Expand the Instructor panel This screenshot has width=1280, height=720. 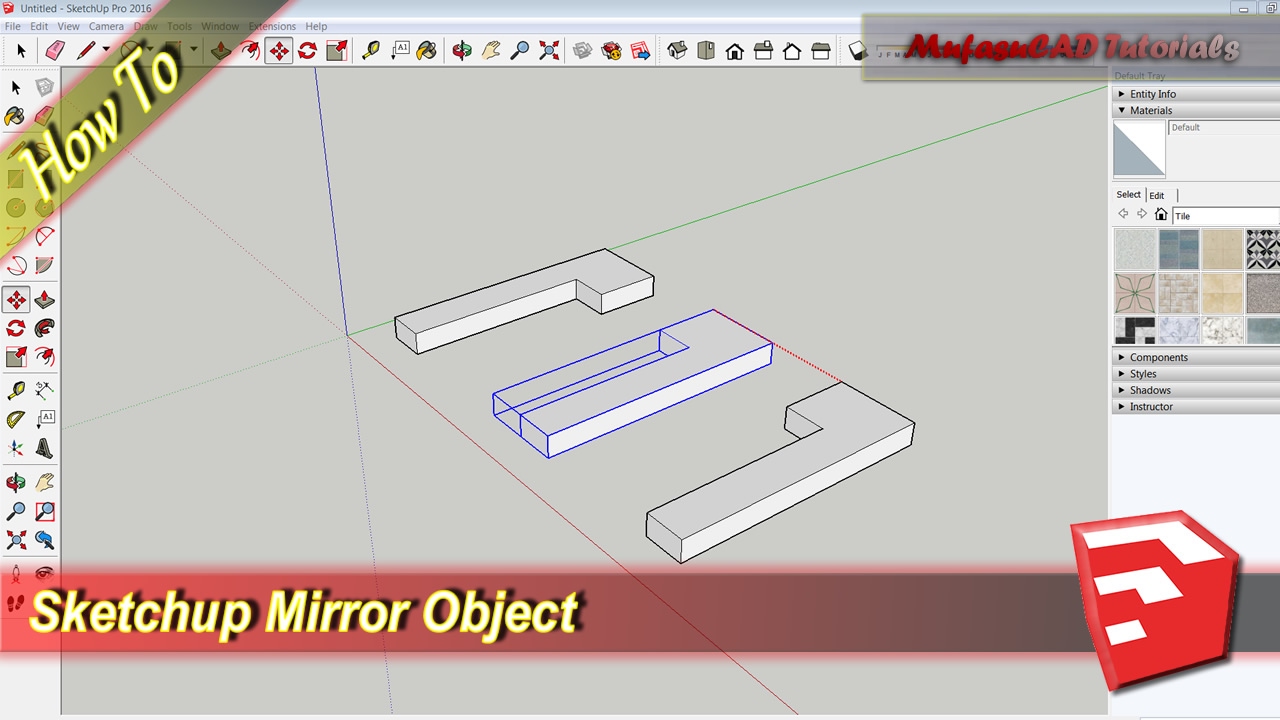coord(1196,407)
